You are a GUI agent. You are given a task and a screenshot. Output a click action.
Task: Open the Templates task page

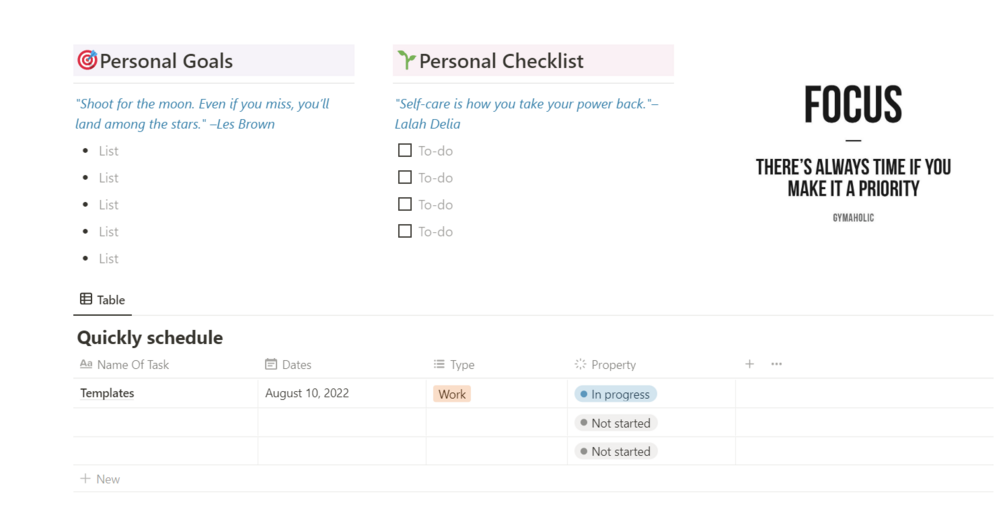pyautogui.click(x=107, y=393)
